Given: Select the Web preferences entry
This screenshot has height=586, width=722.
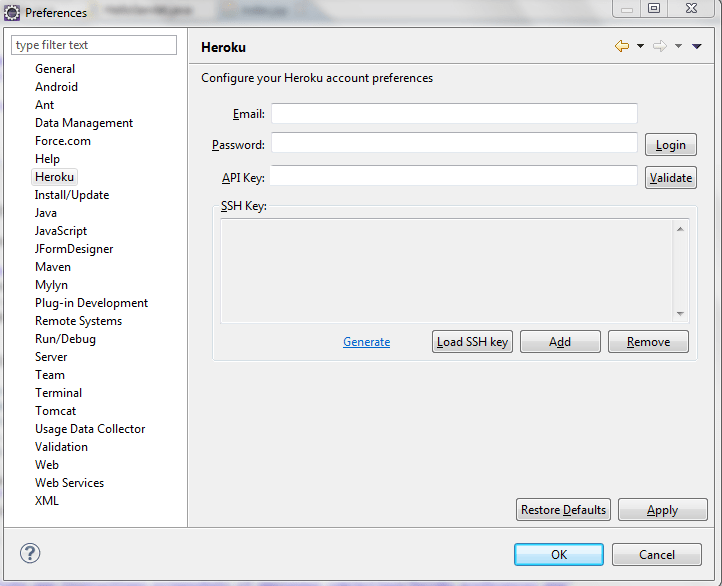Looking at the screenshot, I should (47, 464).
